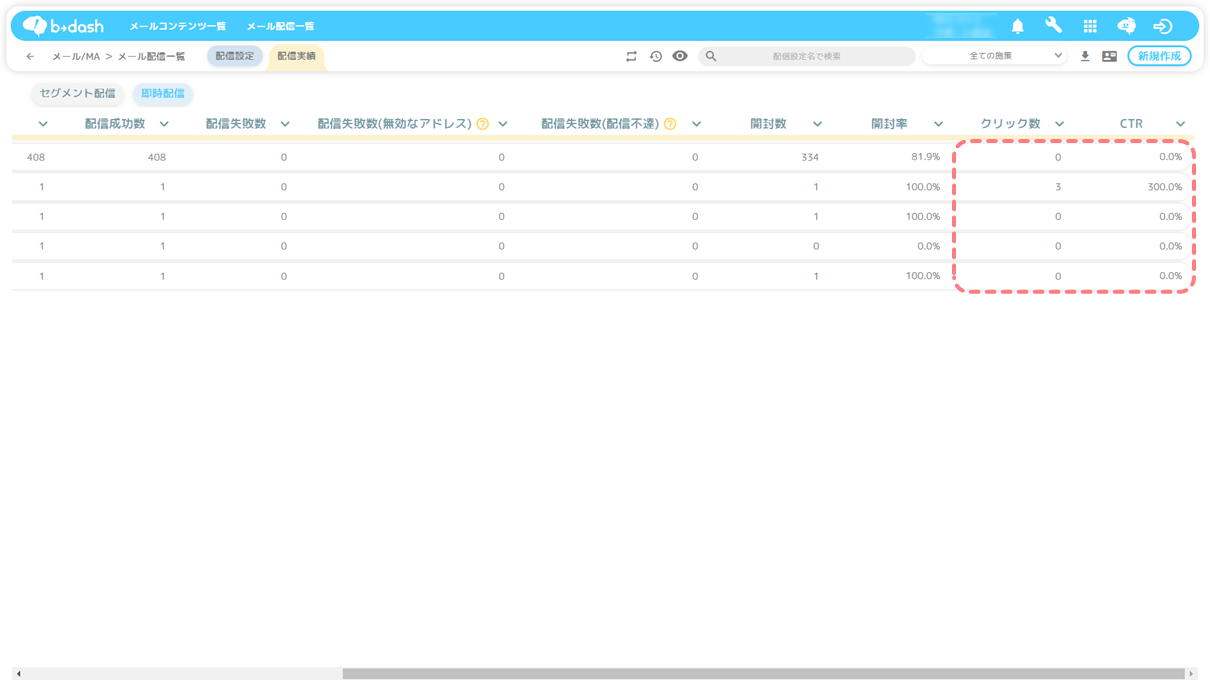Open the 開封数 column dropdown chevron
This screenshot has height=680, width=1210.
[x=818, y=124]
